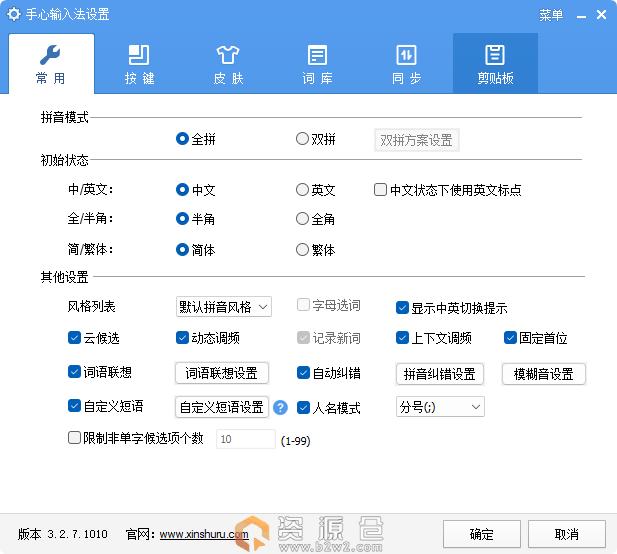Choose the 繁体 radio option
Image resolution: width=617 pixels, height=554 pixels.
tap(302, 250)
